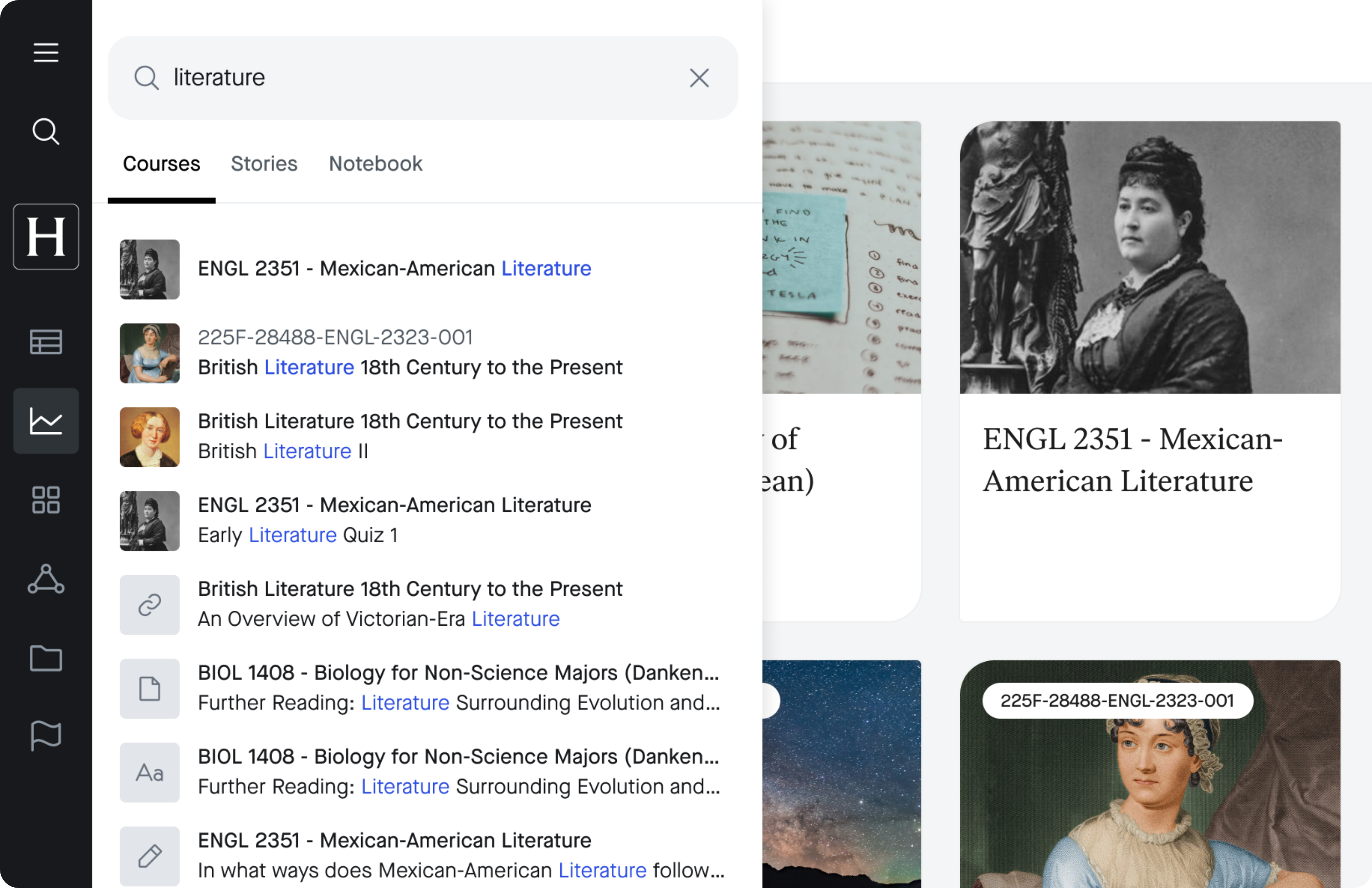Click the ENGL 2351 course card image
Viewport: 1372px width, 888px height.
(x=1150, y=257)
